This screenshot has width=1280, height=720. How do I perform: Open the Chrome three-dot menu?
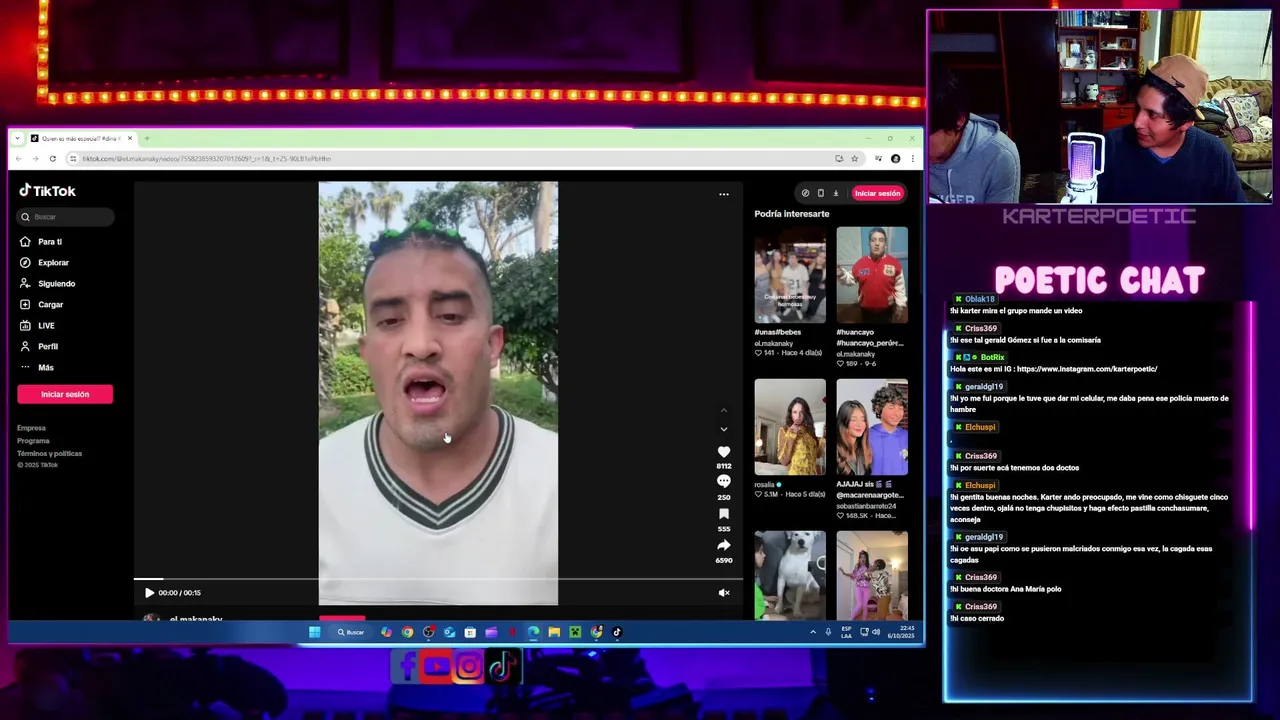tap(911, 159)
